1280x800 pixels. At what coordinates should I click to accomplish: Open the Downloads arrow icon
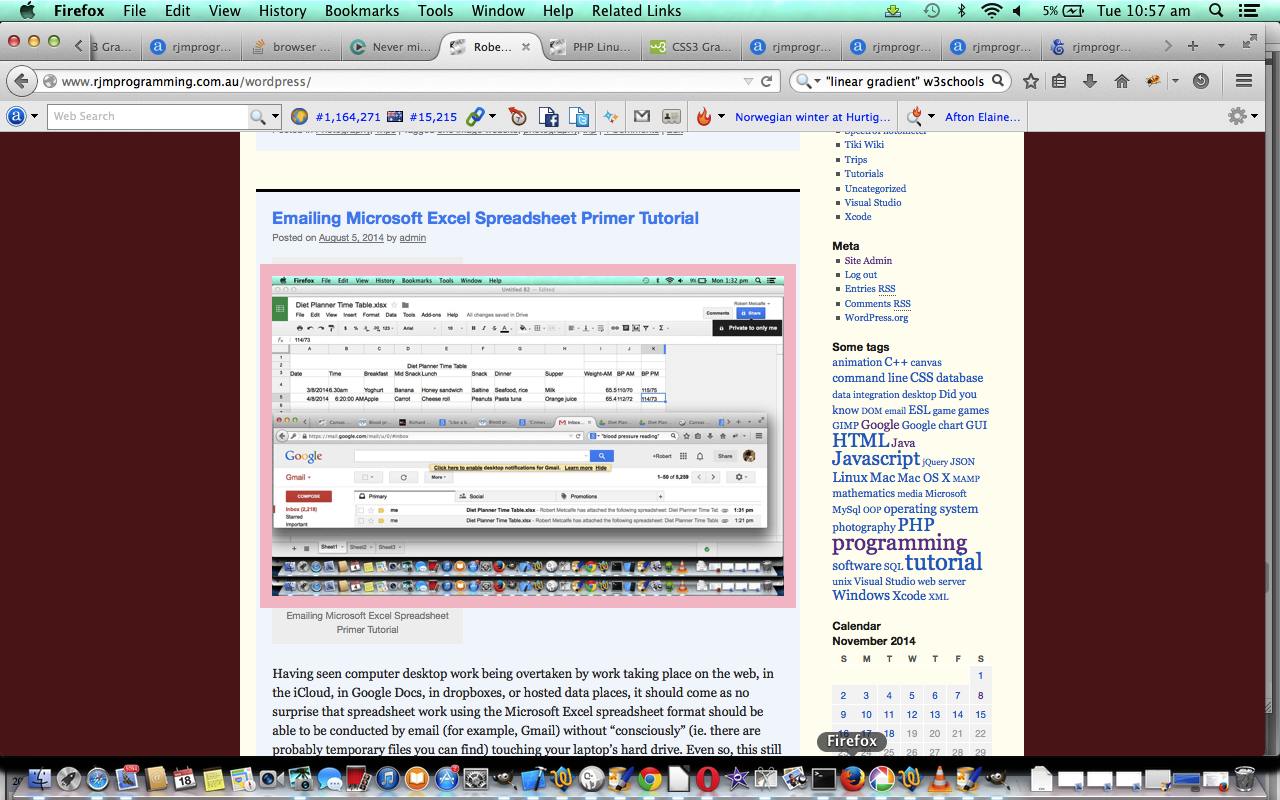[x=1090, y=81]
